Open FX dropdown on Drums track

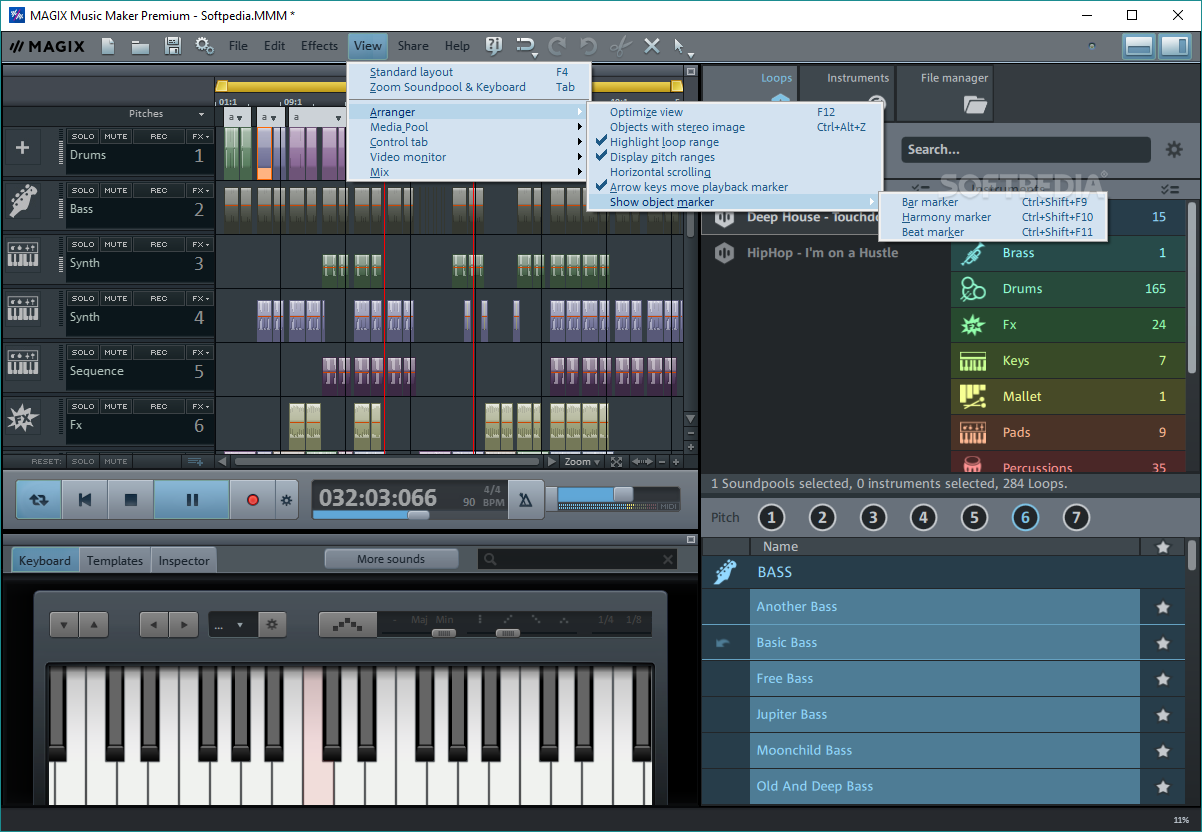(x=201, y=136)
